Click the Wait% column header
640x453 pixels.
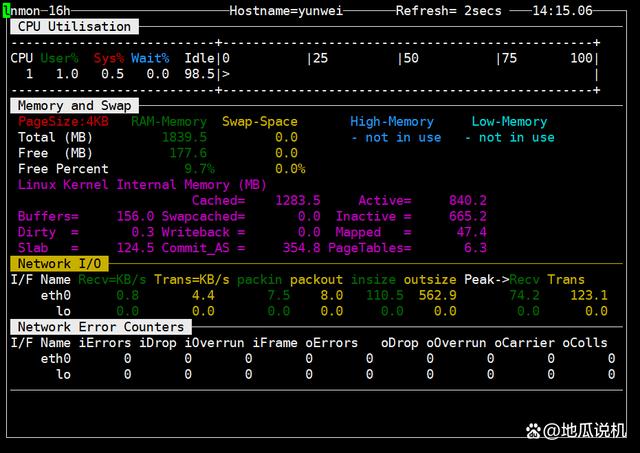click(x=150, y=58)
